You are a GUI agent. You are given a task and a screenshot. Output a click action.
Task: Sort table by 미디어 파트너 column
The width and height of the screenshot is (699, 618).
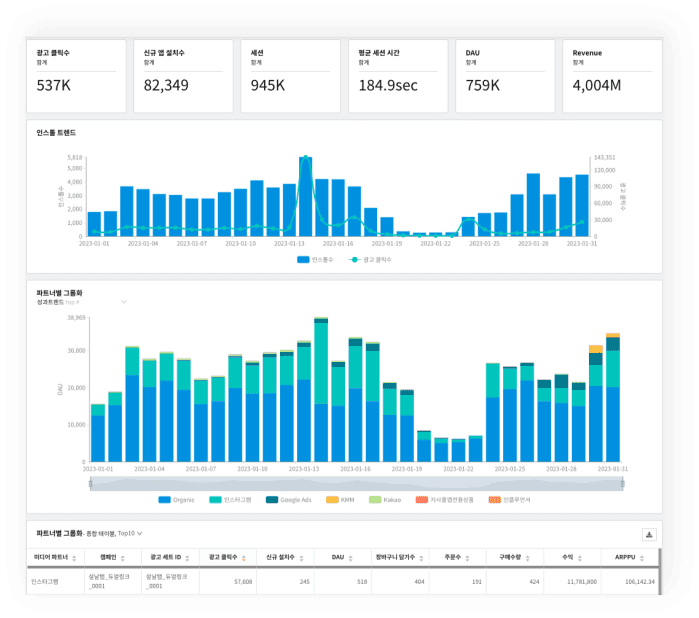(x=74, y=558)
